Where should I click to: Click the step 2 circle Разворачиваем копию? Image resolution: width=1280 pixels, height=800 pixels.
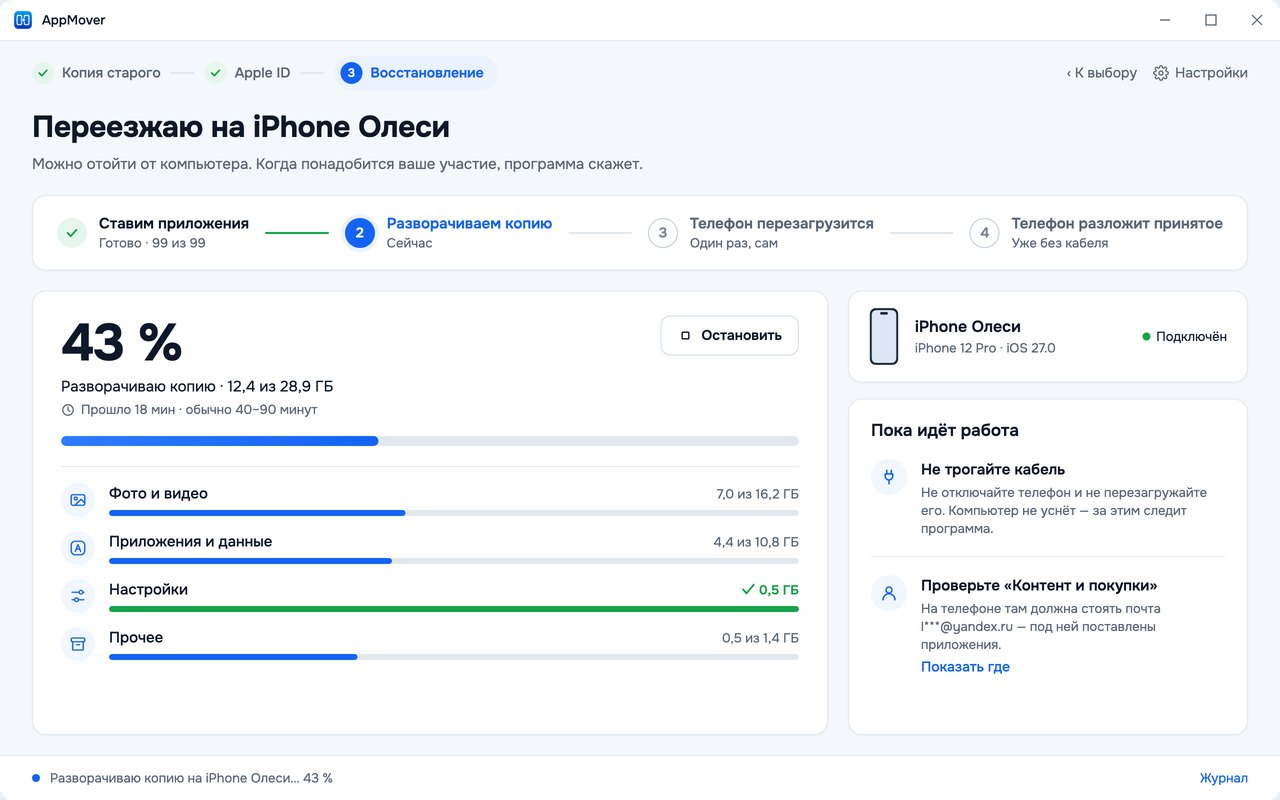[x=359, y=233]
